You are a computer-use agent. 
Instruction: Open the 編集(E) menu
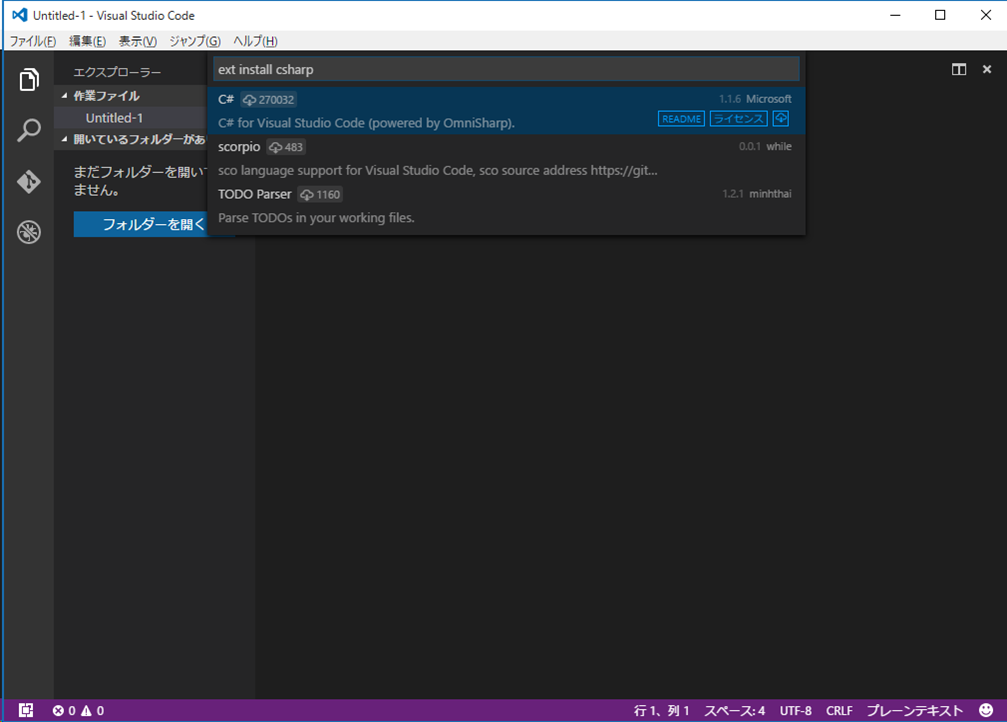(x=87, y=41)
